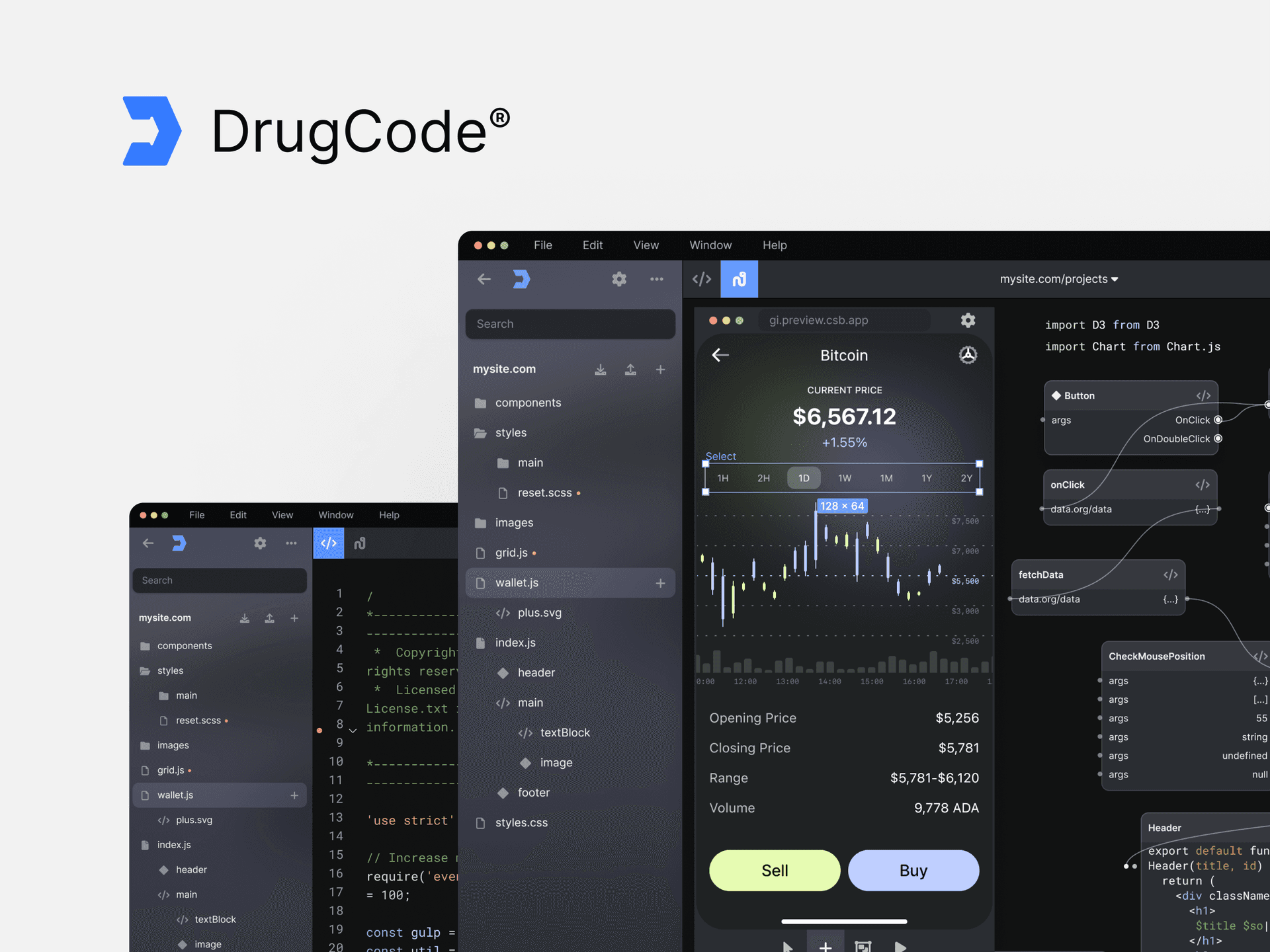Open the Help menu in front window
The width and height of the screenshot is (1270, 952).
pyautogui.click(x=775, y=245)
